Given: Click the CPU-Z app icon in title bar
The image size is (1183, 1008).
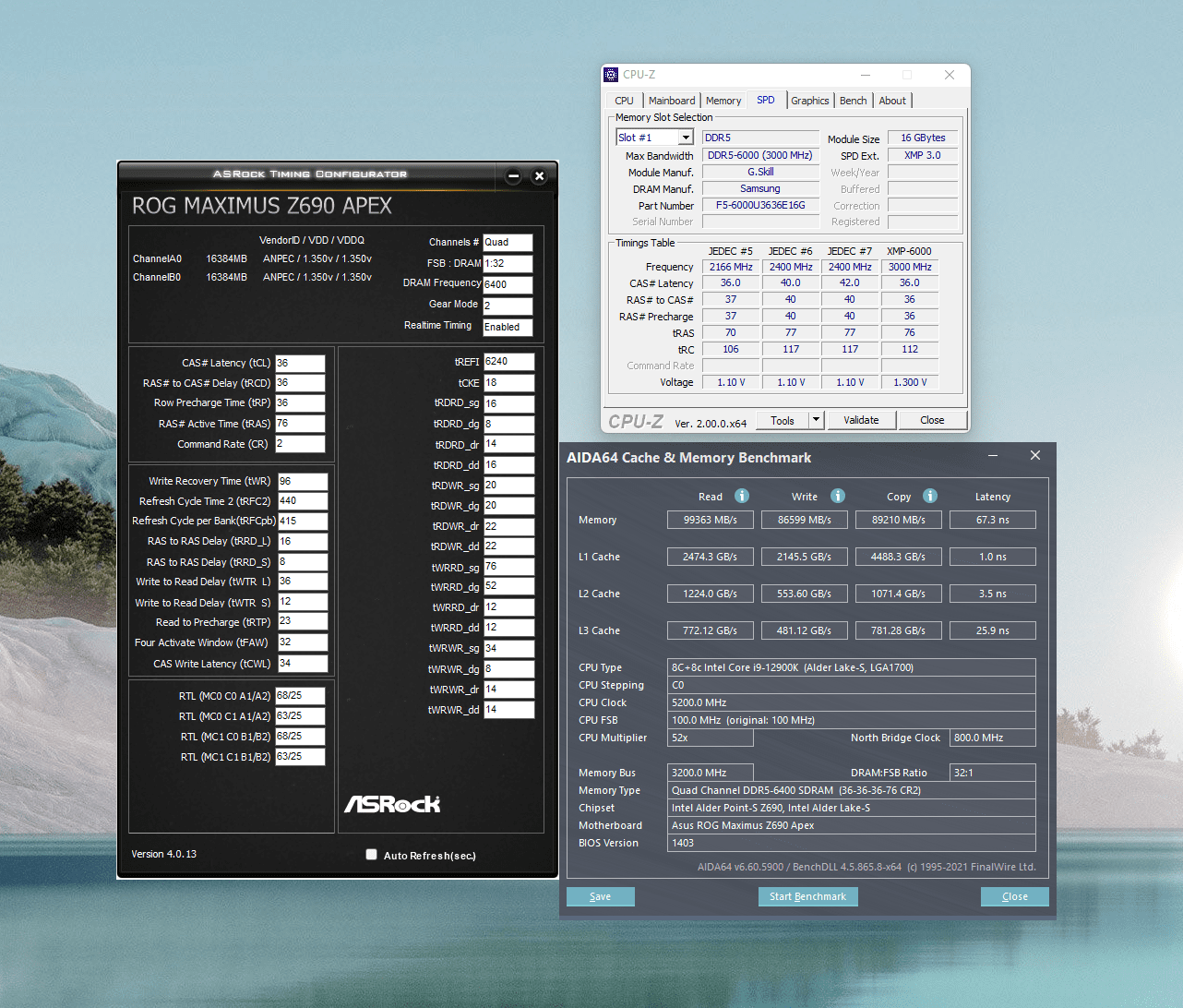Looking at the screenshot, I should 611,75.
